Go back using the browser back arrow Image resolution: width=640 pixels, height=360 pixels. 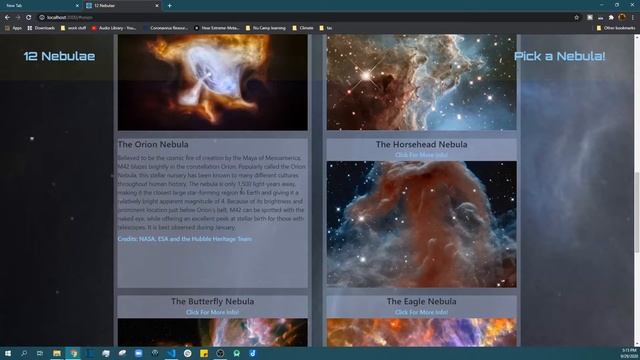click(7, 18)
